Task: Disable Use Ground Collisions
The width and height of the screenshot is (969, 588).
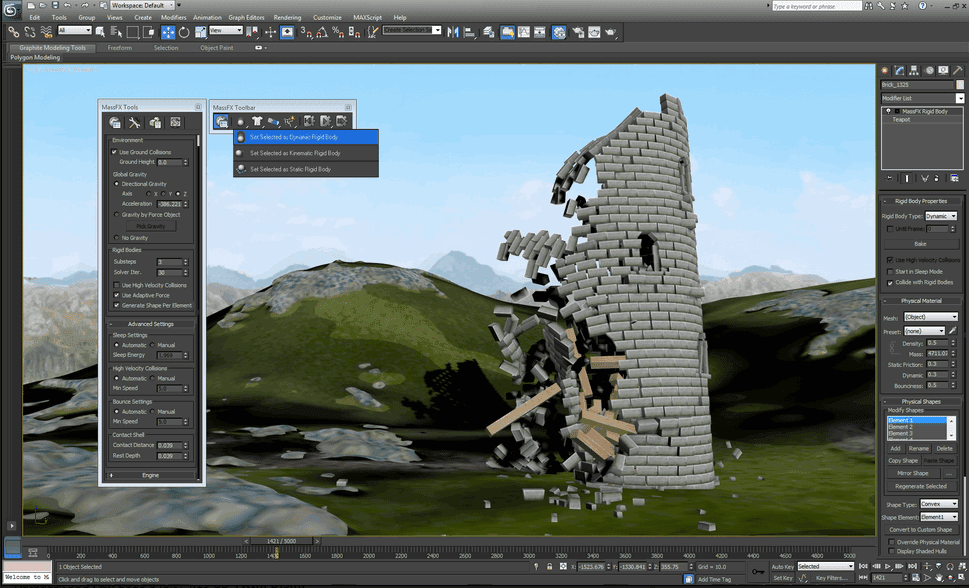Action: tap(113, 152)
